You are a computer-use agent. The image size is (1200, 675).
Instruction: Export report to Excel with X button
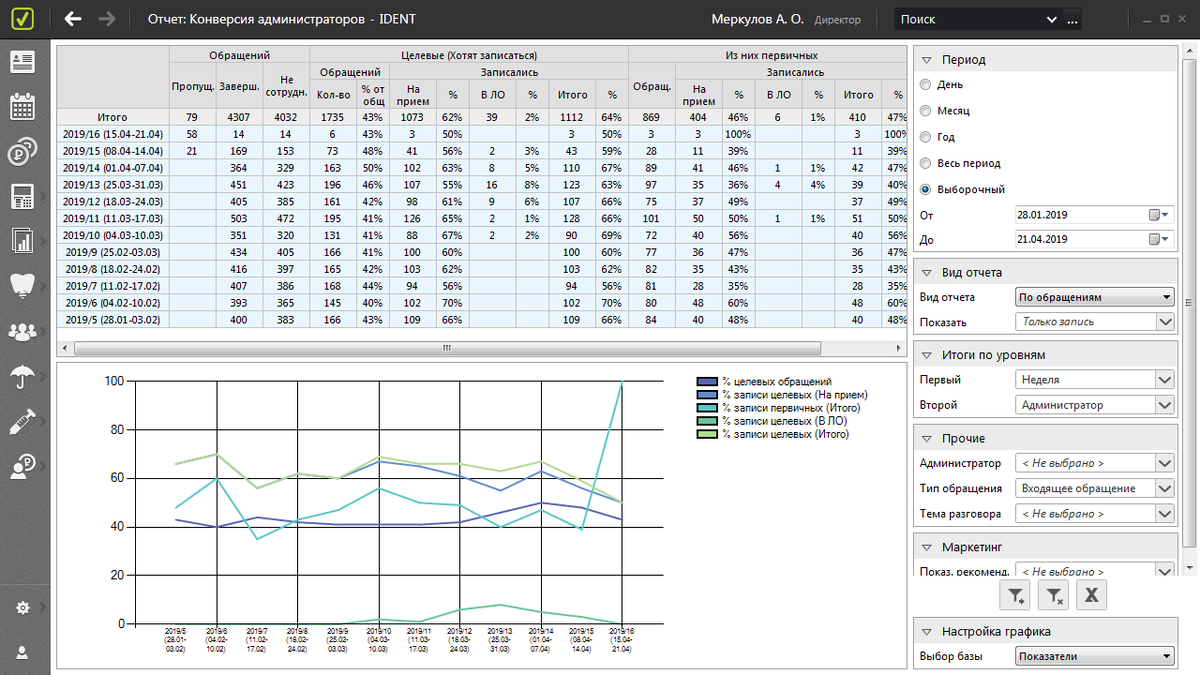pyautogui.click(x=1091, y=595)
